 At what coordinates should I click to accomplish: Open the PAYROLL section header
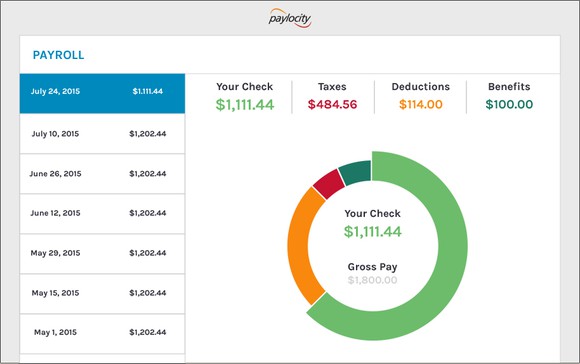[58, 55]
